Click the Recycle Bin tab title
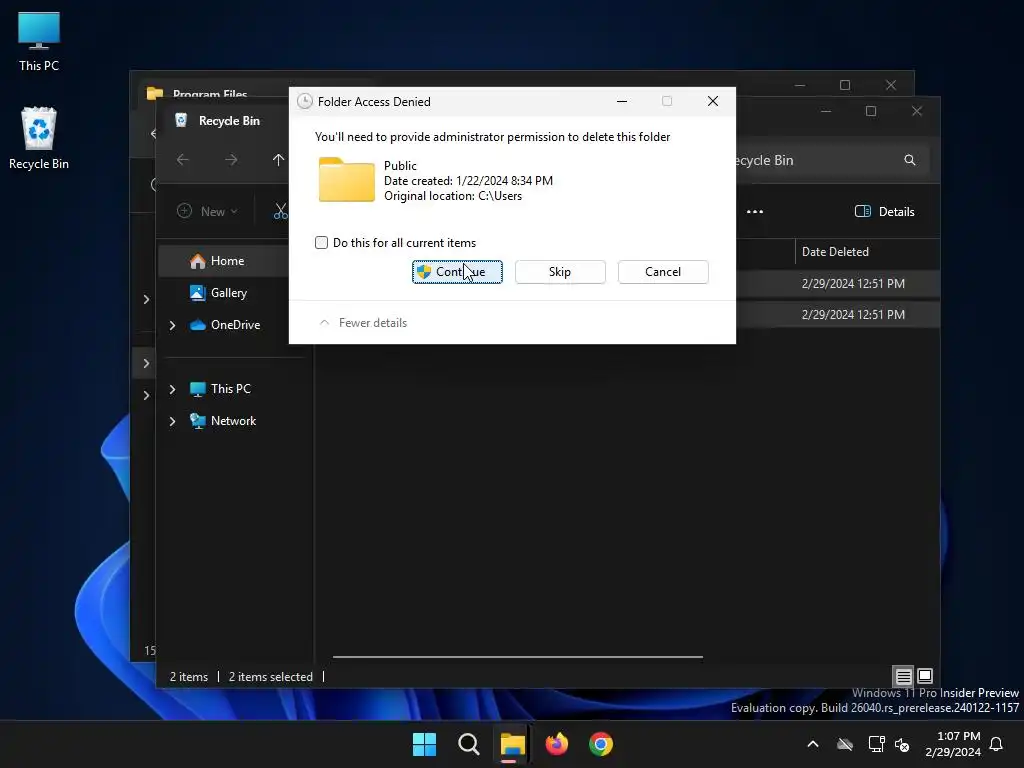 [229, 121]
